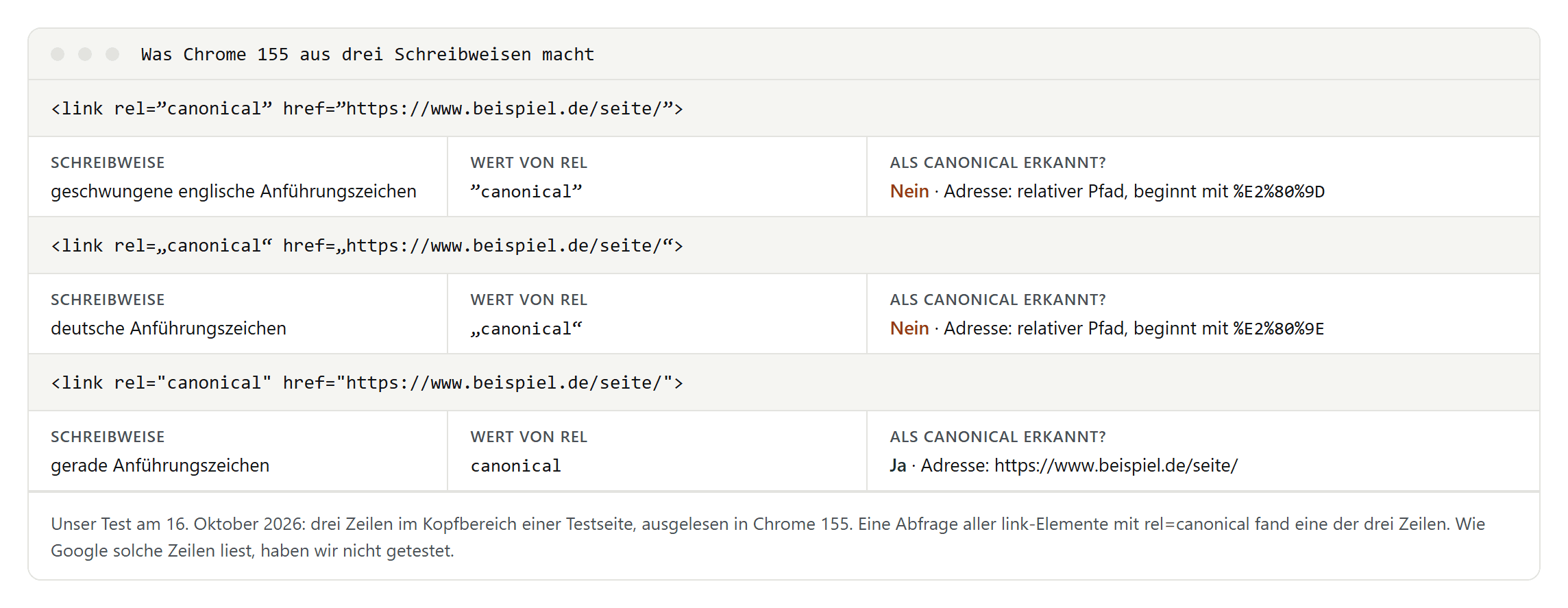Click the title 'Was Chrome 155 aus drei Schreibweisen macht'
1568x608 pixels.
pos(367,54)
